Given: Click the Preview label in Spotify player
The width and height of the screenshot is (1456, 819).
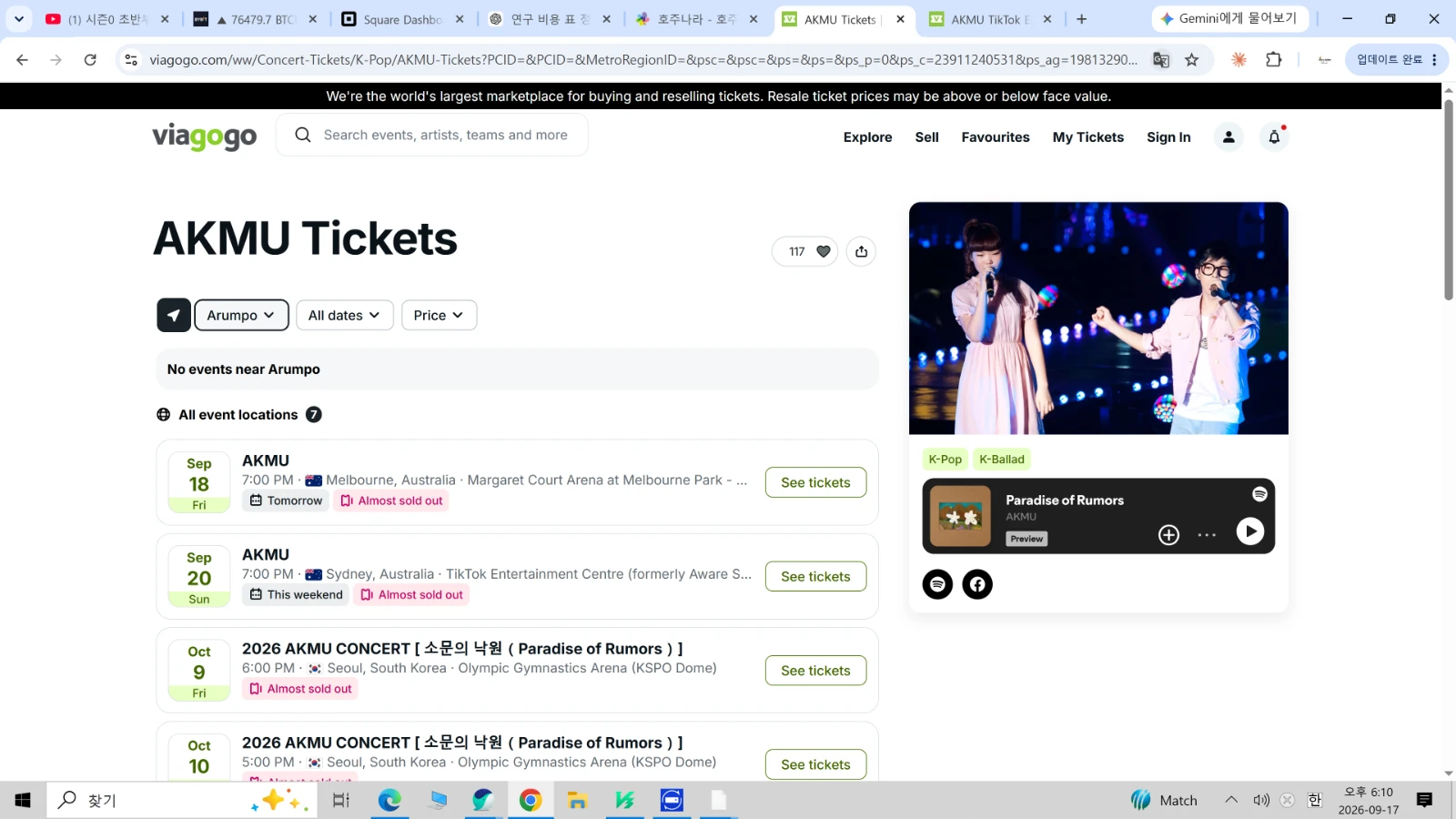Looking at the screenshot, I should tap(1026, 539).
